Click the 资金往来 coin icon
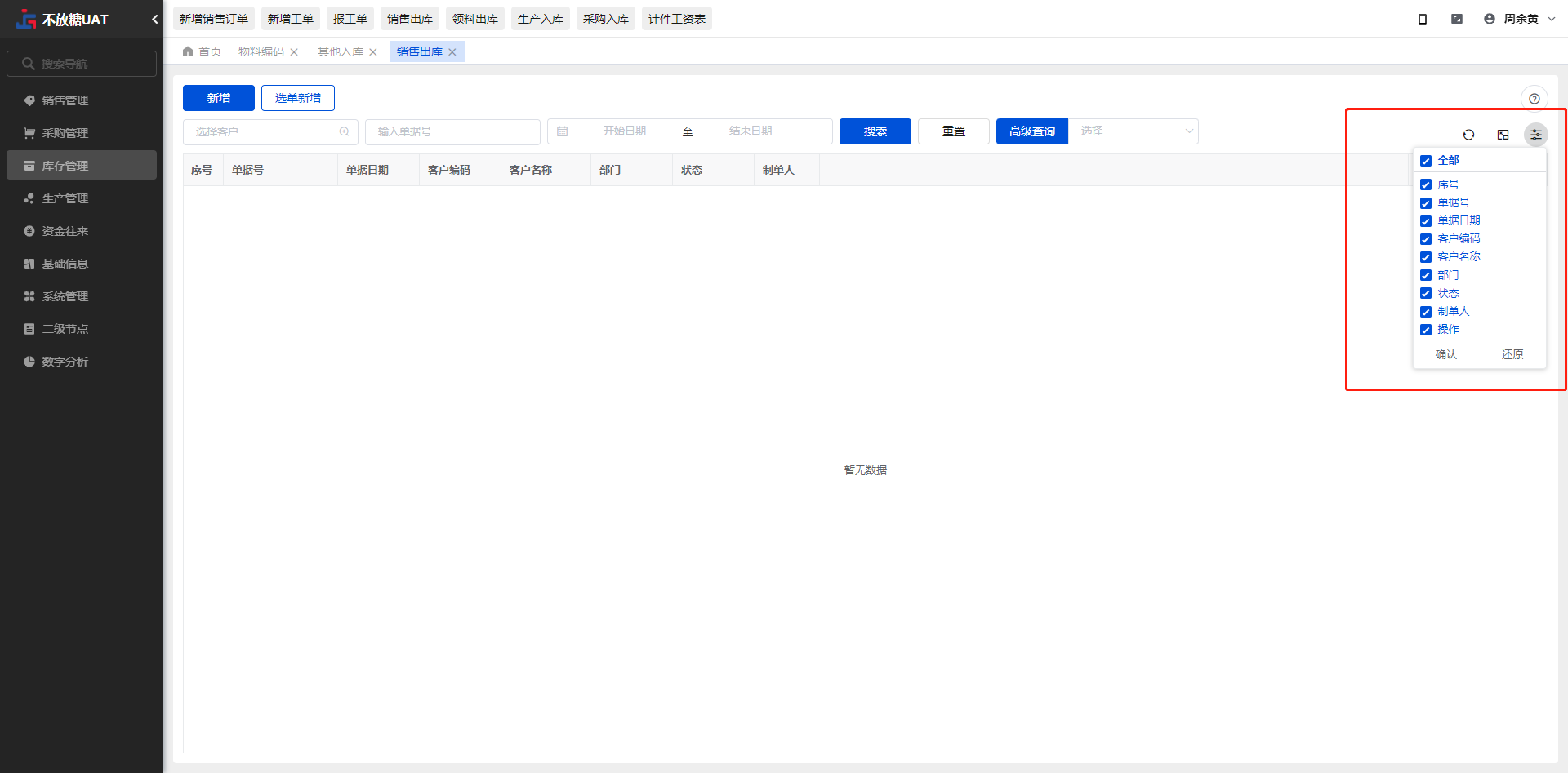 pyautogui.click(x=29, y=231)
